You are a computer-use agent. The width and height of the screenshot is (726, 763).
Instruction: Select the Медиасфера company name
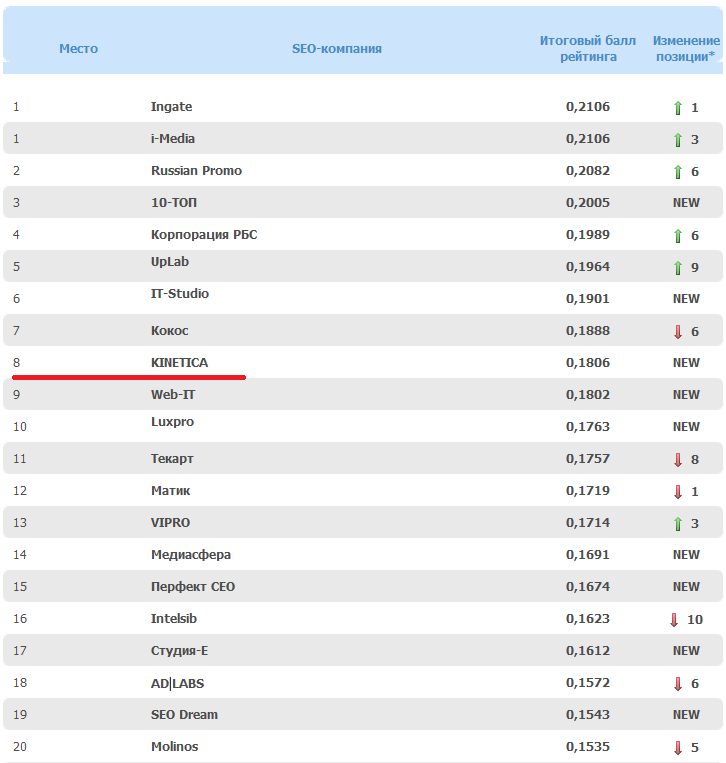(x=190, y=555)
